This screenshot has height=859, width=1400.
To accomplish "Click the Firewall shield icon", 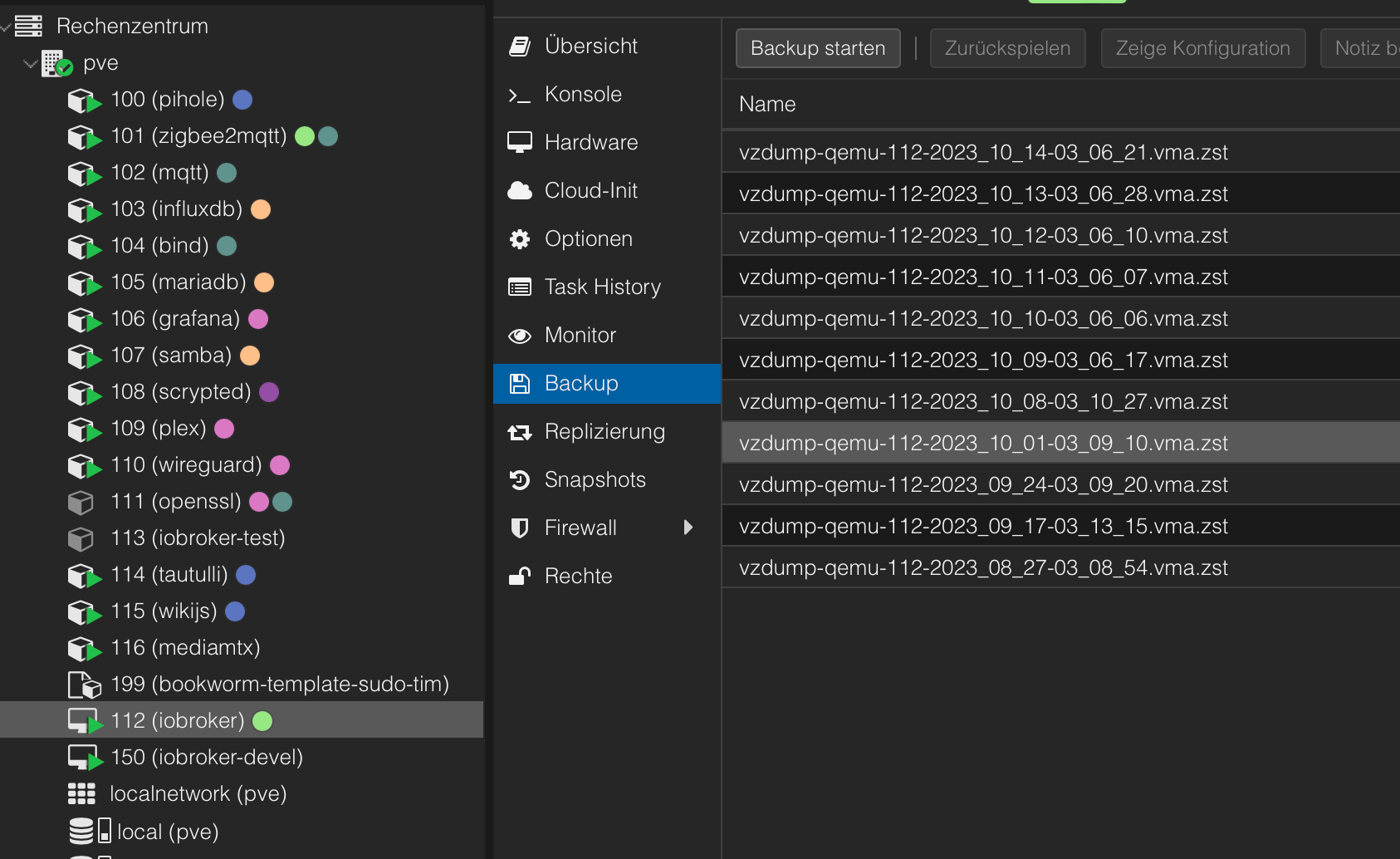I will point(519,528).
